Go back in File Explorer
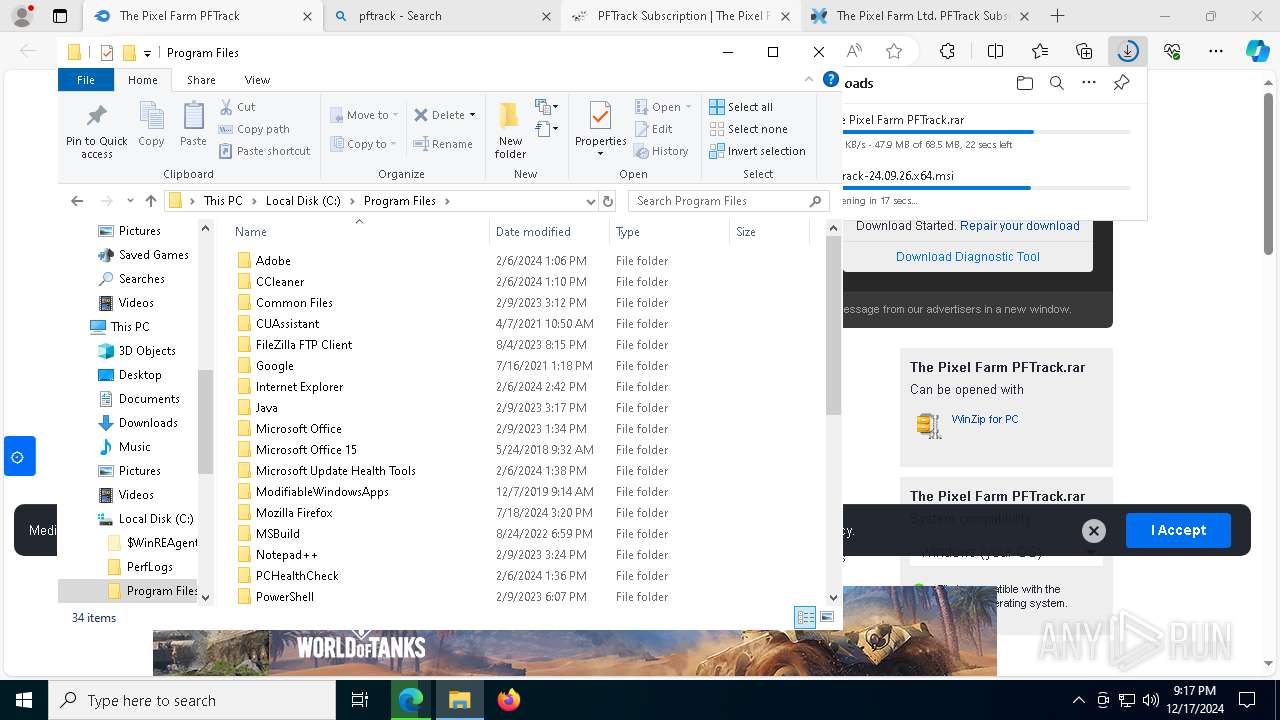 77,201
